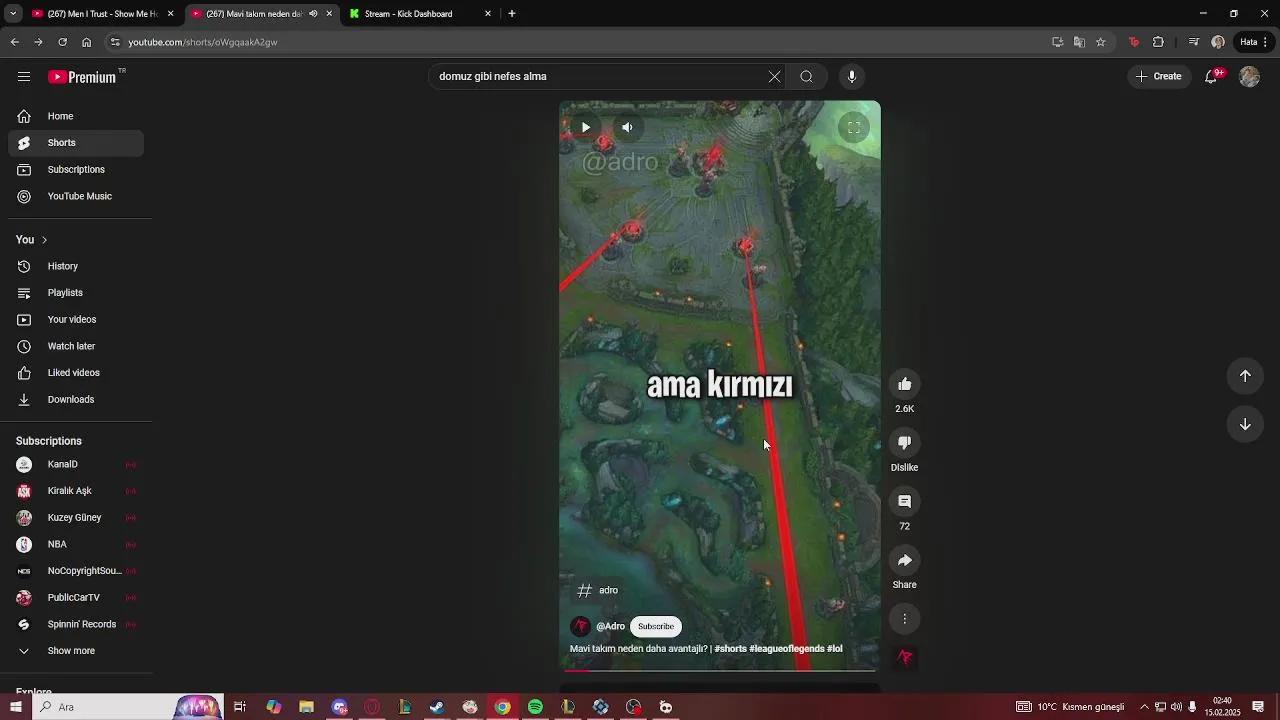Screen dimensions: 1280x720
Task: Click the browser home button
Action: point(87,42)
